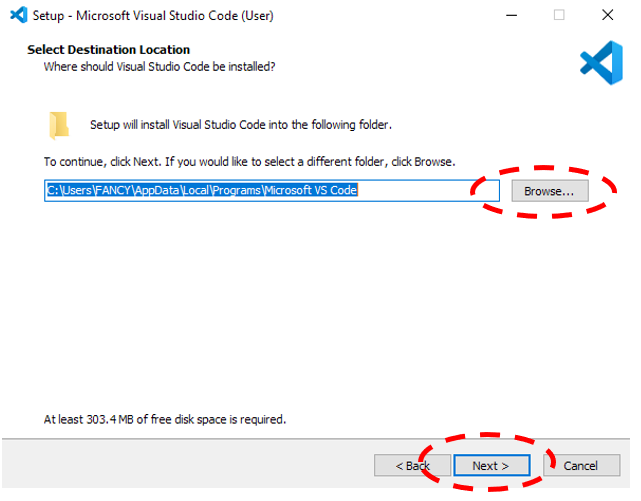Click the 'Setup will install Visual Studio Code' message
Screen dimensions: 641x501
pyautogui.click(x=240, y=125)
